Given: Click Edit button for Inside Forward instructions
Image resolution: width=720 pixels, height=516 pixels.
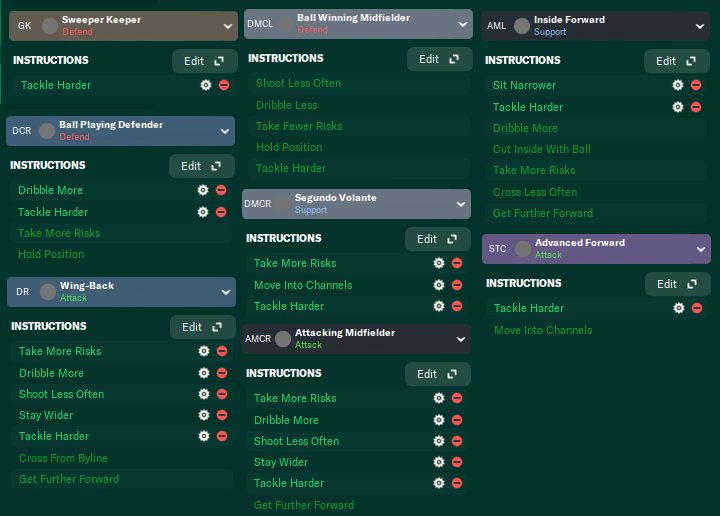Looking at the screenshot, I should (674, 61).
